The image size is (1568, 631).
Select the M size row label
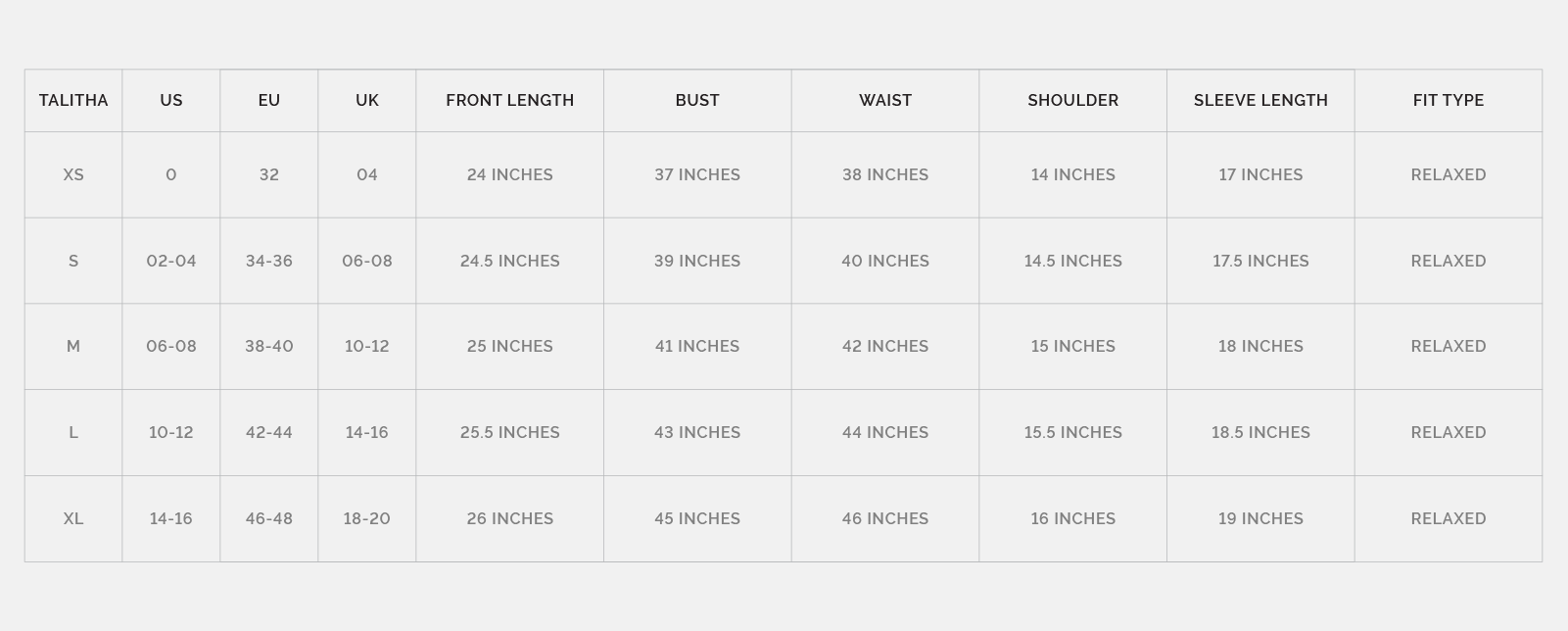(73, 346)
